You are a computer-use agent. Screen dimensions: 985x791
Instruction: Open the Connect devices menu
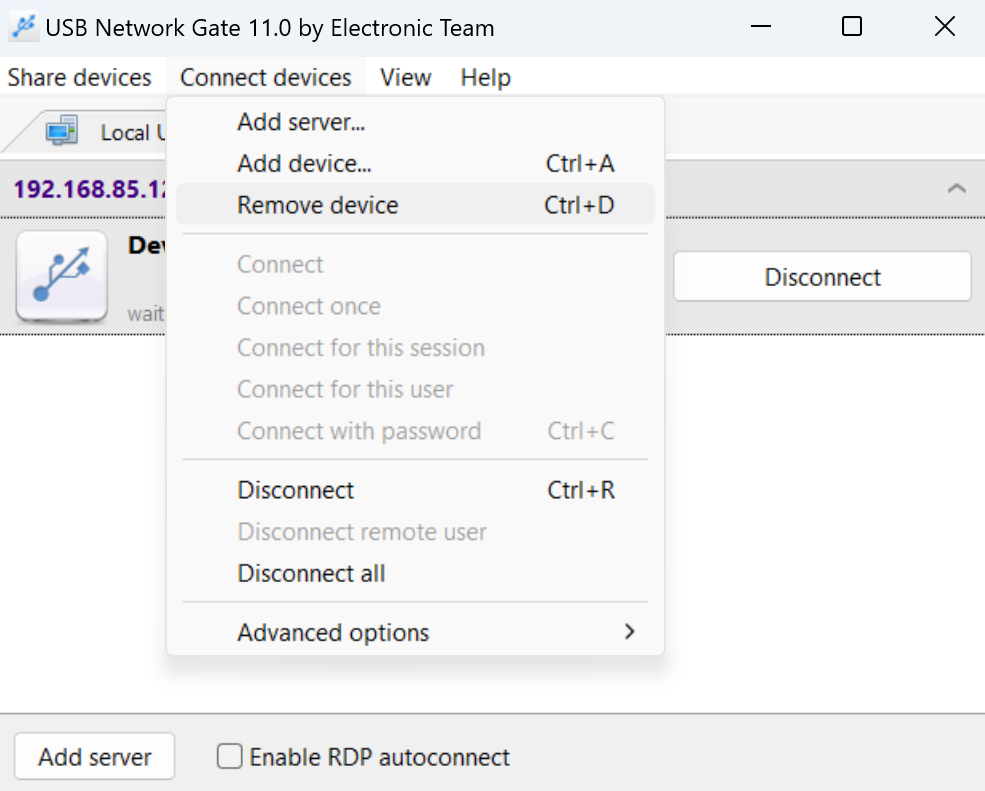(x=265, y=77)
